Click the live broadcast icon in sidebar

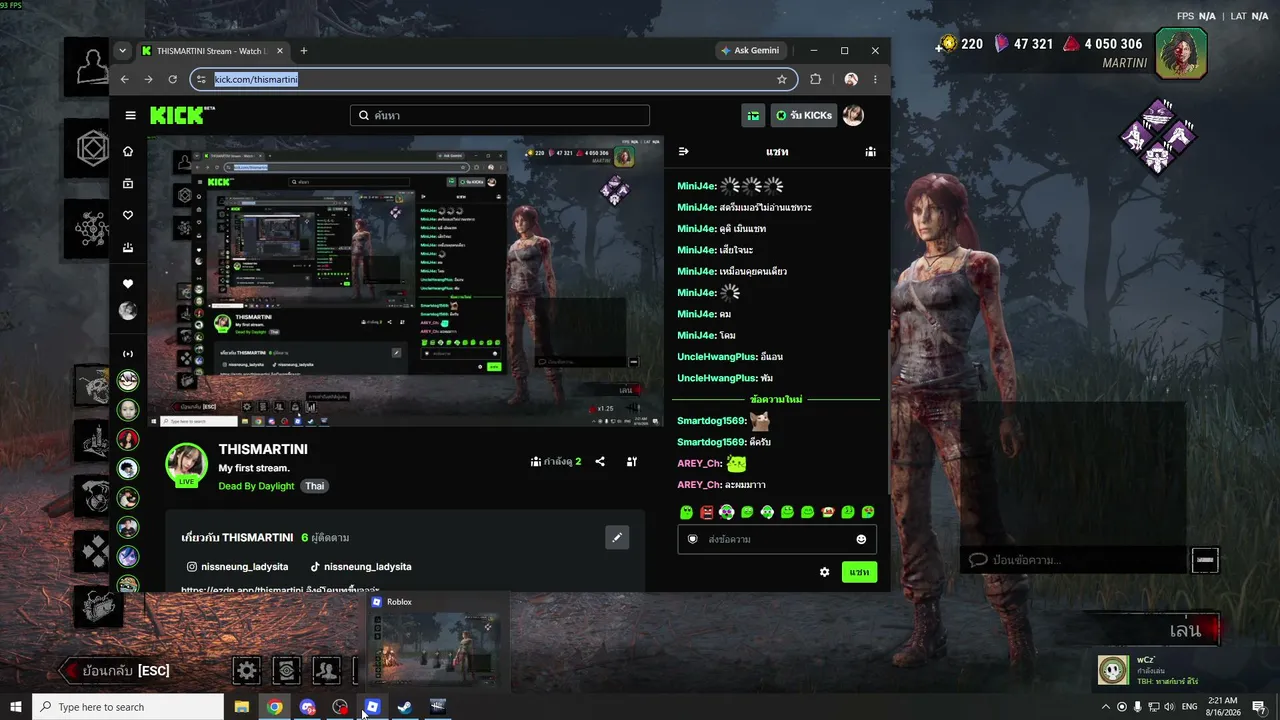pos(128,353)
